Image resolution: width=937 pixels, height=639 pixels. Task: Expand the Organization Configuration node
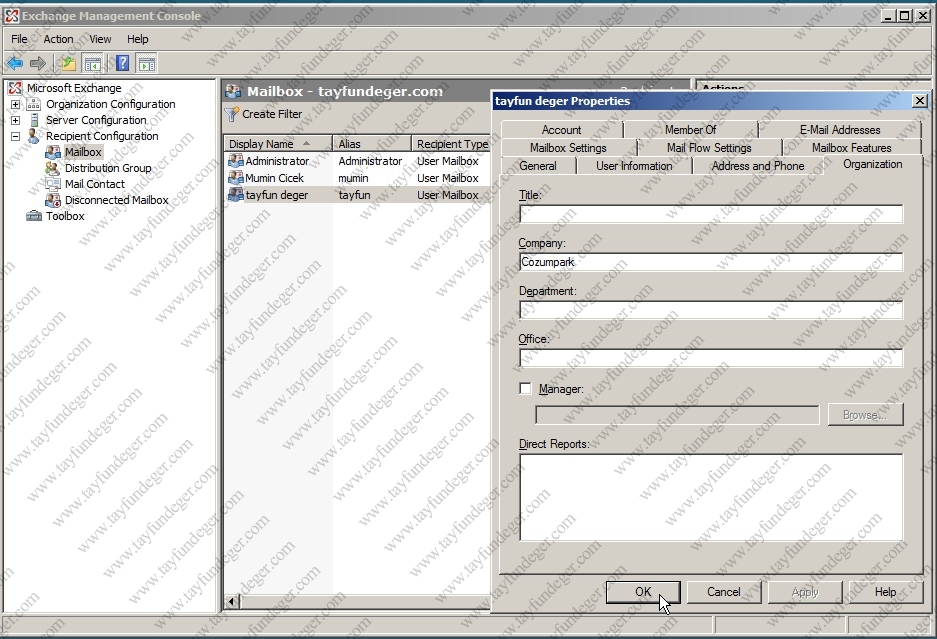pyautogui.click(x=16, y=104)
